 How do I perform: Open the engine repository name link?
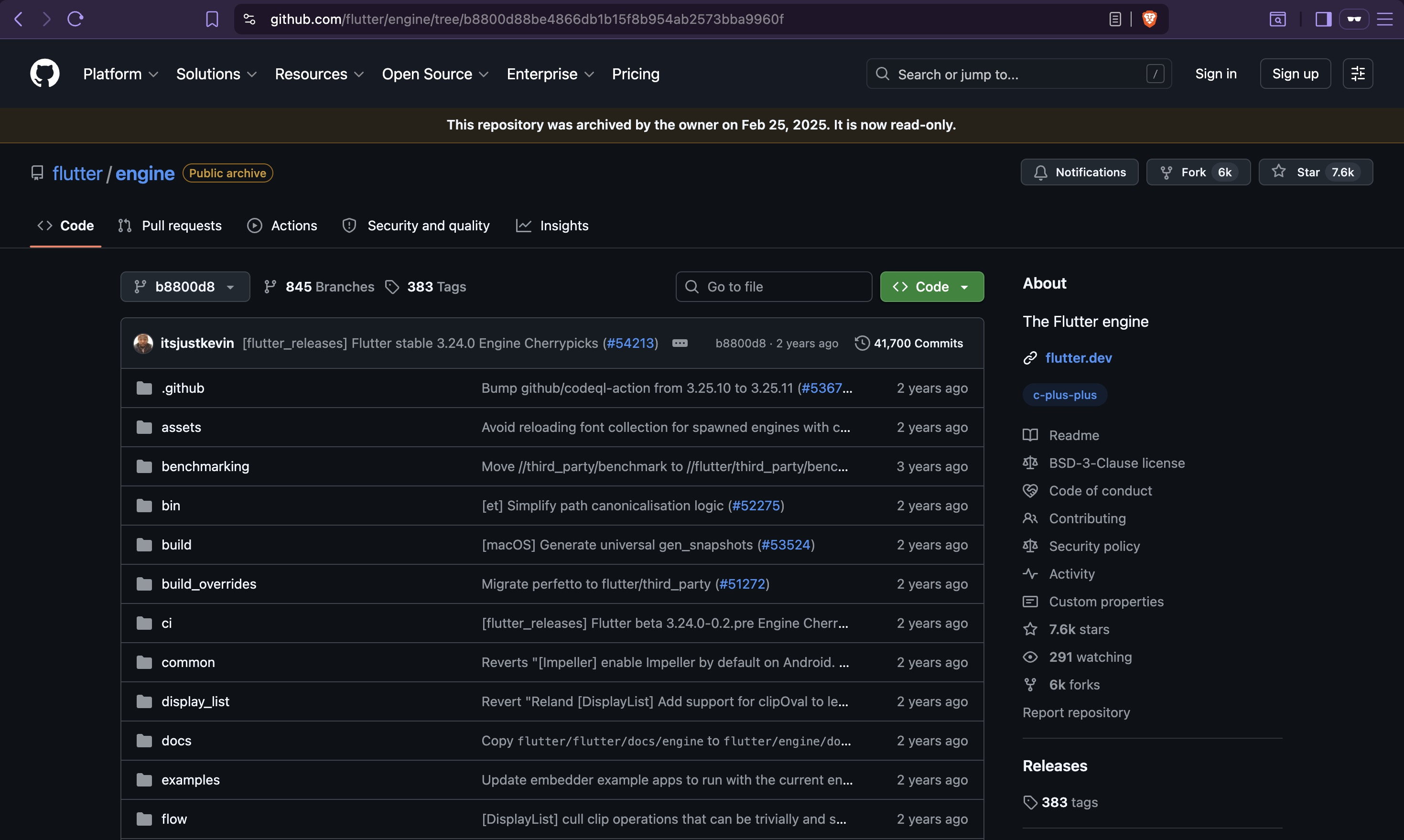[145, 173]
